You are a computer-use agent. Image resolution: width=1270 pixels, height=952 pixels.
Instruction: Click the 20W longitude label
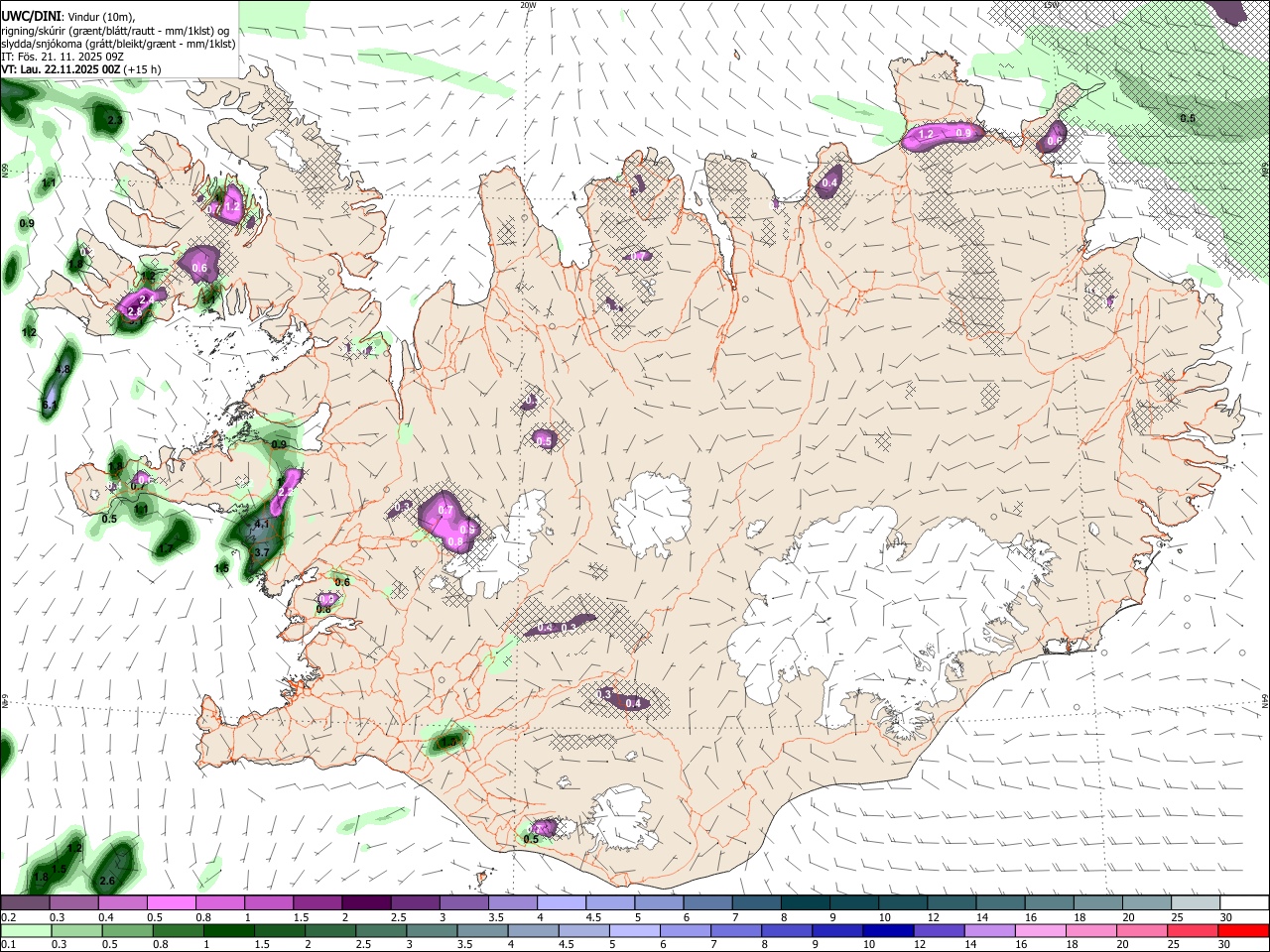click(528, 5)
